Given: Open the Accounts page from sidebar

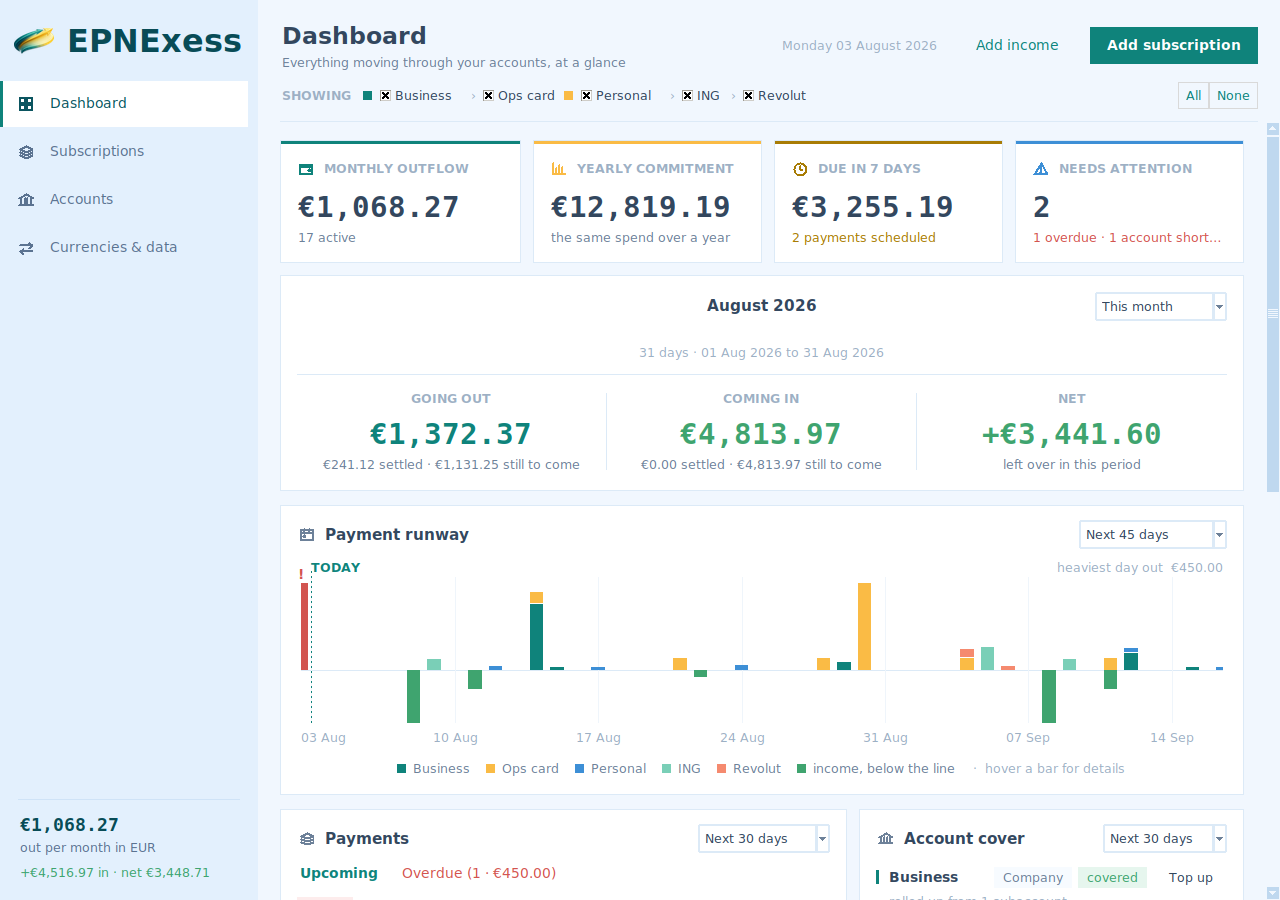Looking at the screenshot, I should click(124, 200).
